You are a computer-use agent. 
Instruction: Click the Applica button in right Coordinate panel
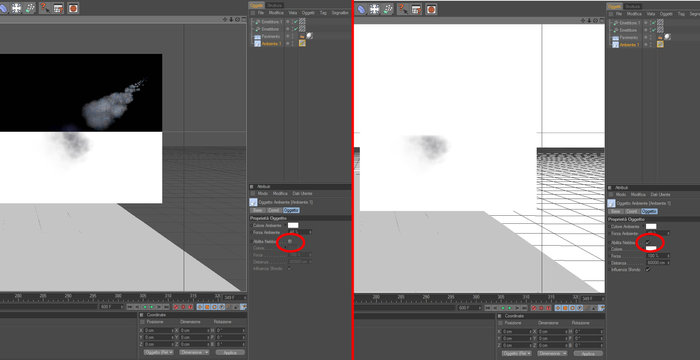pos(588,353)
